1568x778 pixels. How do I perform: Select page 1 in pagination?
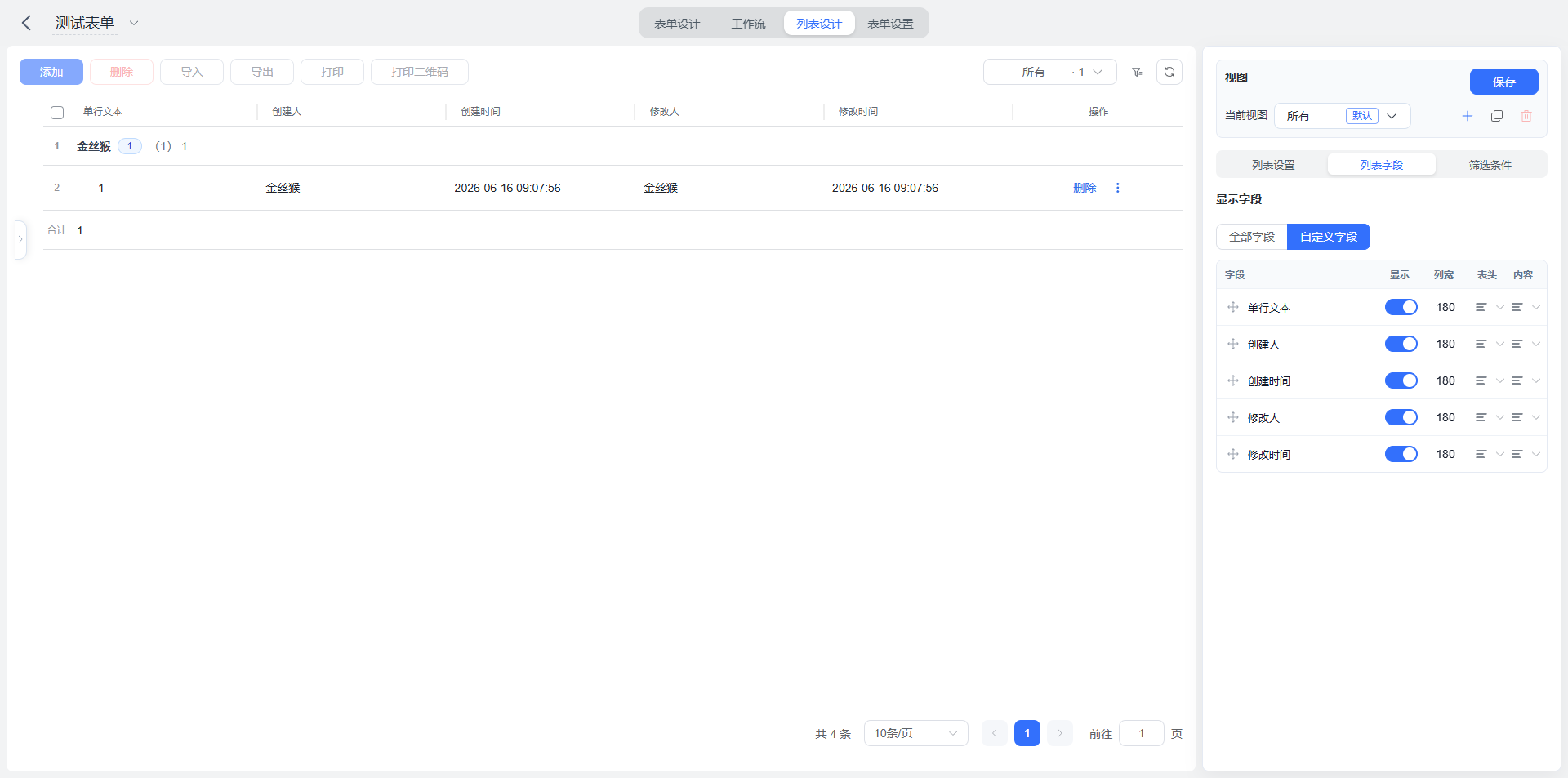(x=1027, y=733)
